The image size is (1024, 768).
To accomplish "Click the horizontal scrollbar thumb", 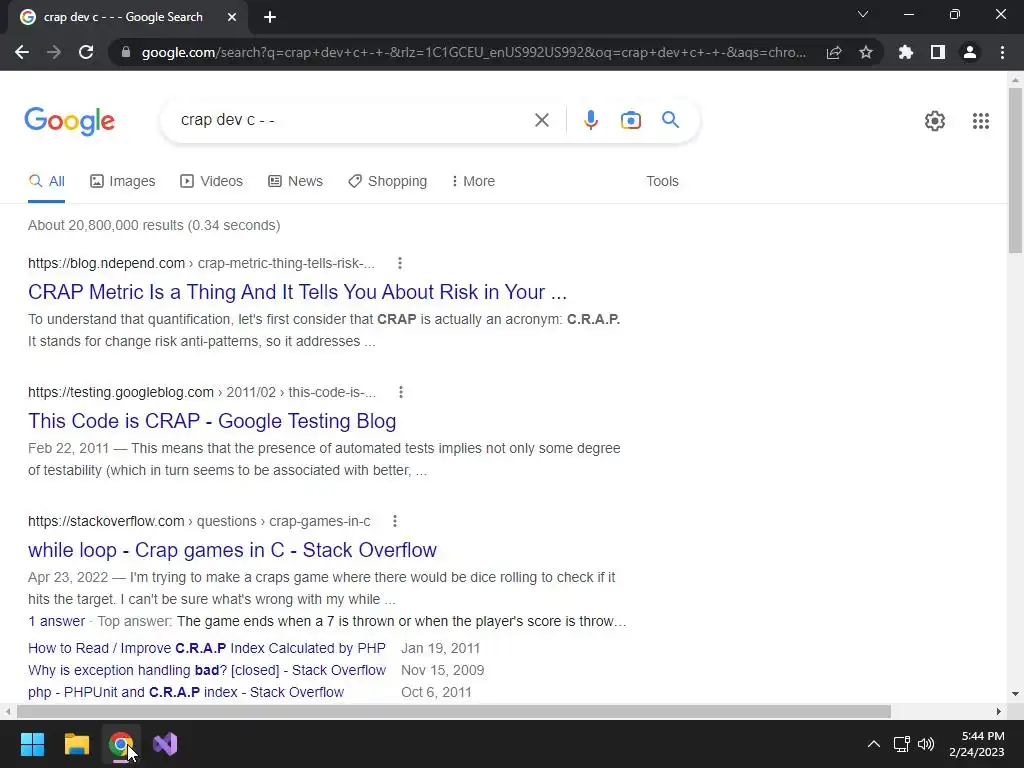I will [x=454, y=711].
